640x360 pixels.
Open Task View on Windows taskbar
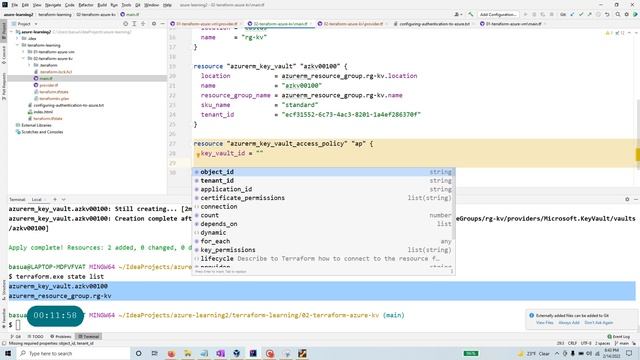154,353
